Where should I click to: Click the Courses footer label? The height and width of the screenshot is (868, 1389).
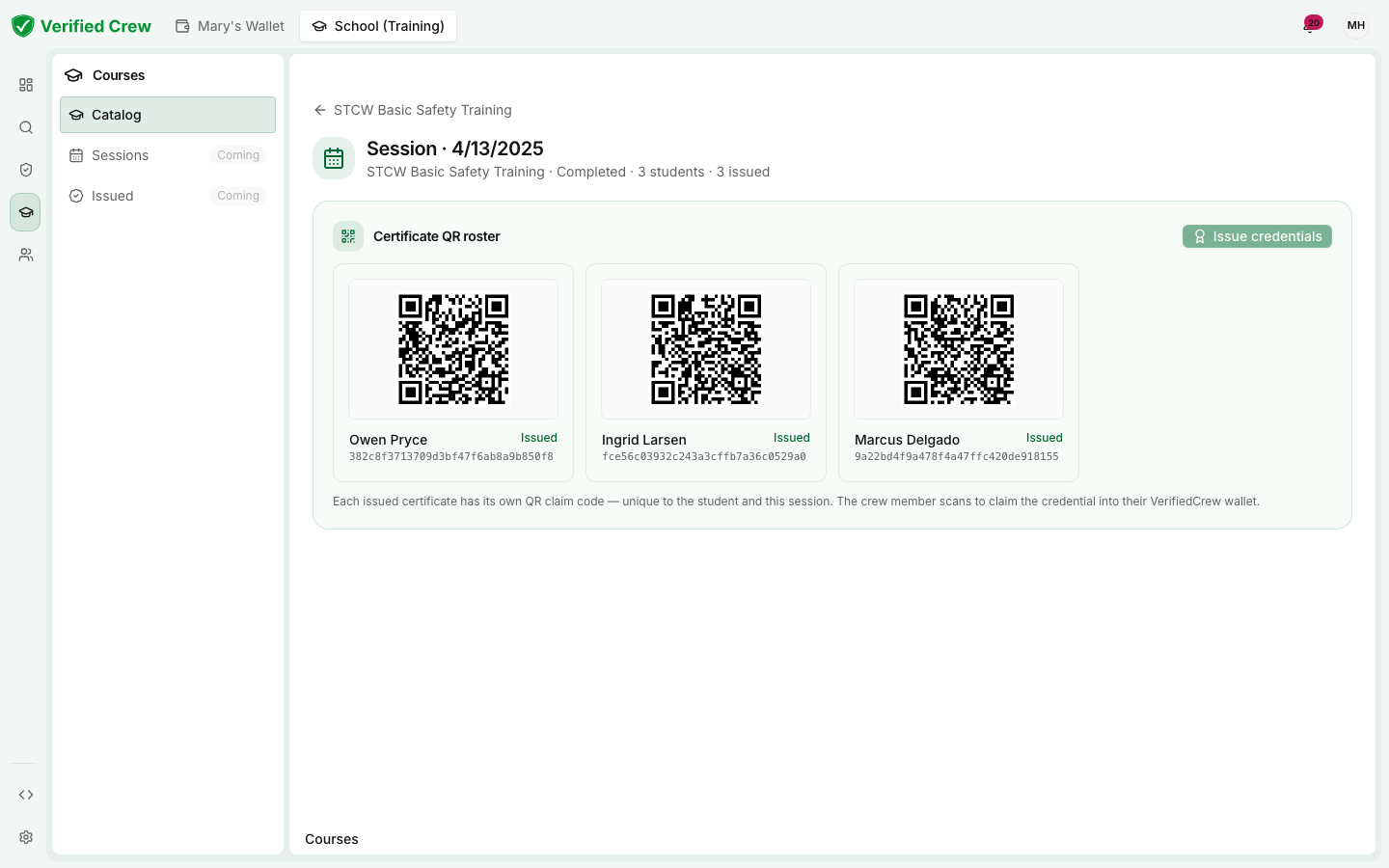coord(332,839)
